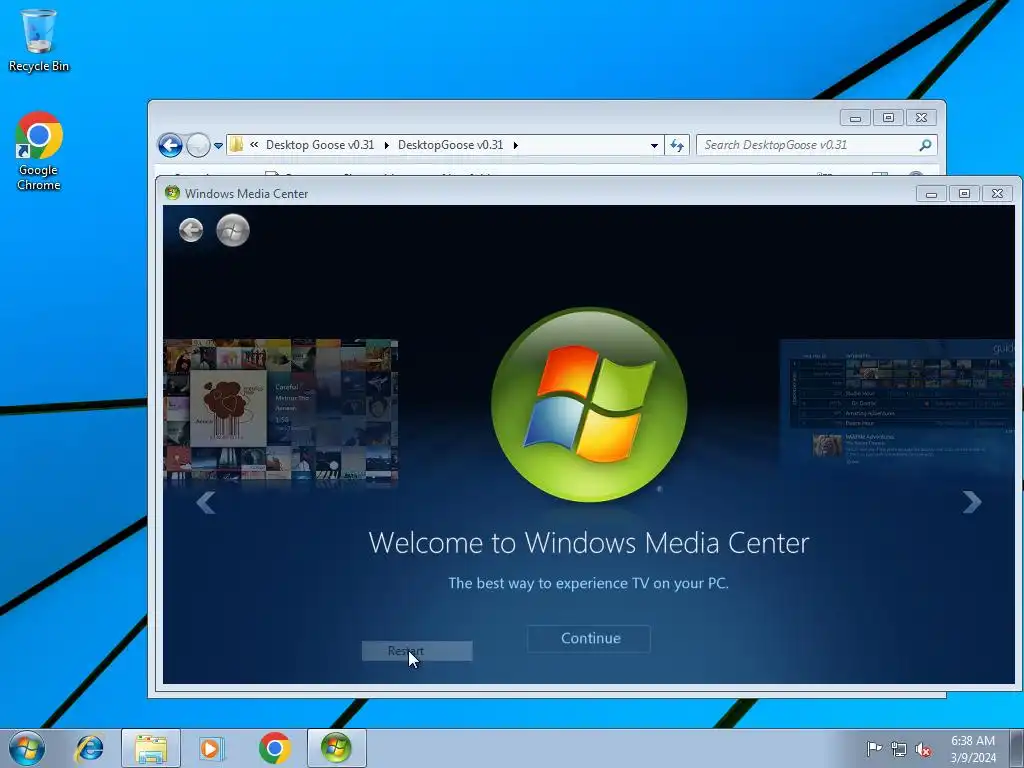Click the network tray icon
This screenshot has height=768, width=1024.
[899, 750]
